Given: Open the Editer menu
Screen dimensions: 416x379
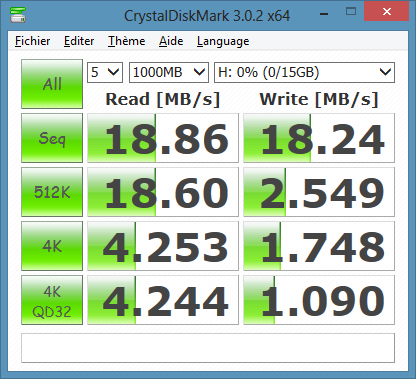Looking at the screenshot, I should pyautogui.click(x=79, y=41).
